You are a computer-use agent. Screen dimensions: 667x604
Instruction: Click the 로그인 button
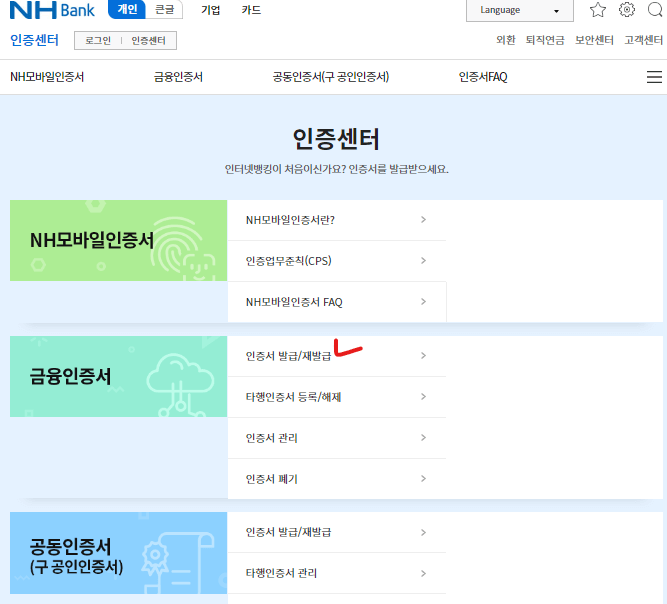98,40
